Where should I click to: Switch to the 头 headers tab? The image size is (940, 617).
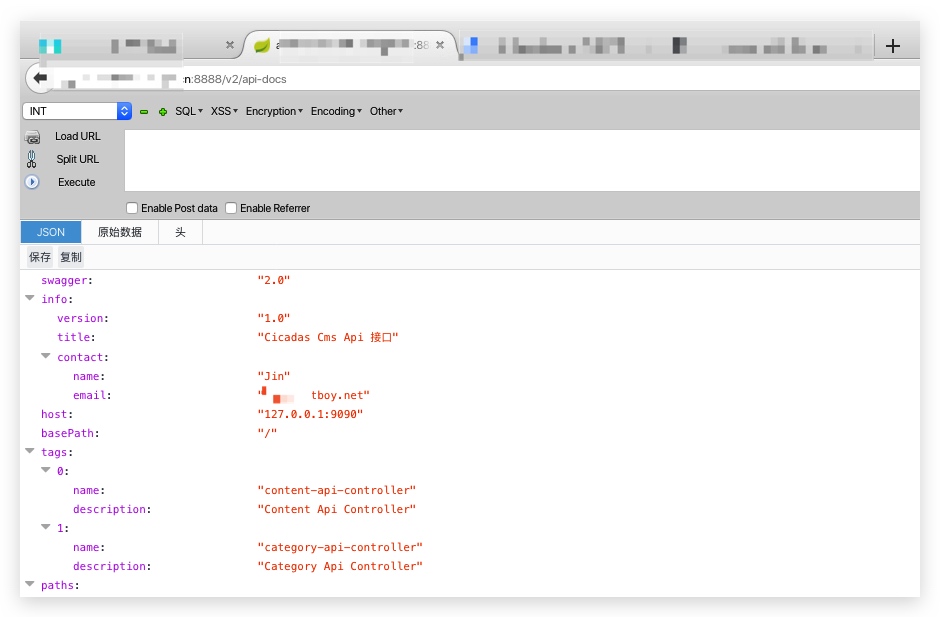click(x=180, y=232)
